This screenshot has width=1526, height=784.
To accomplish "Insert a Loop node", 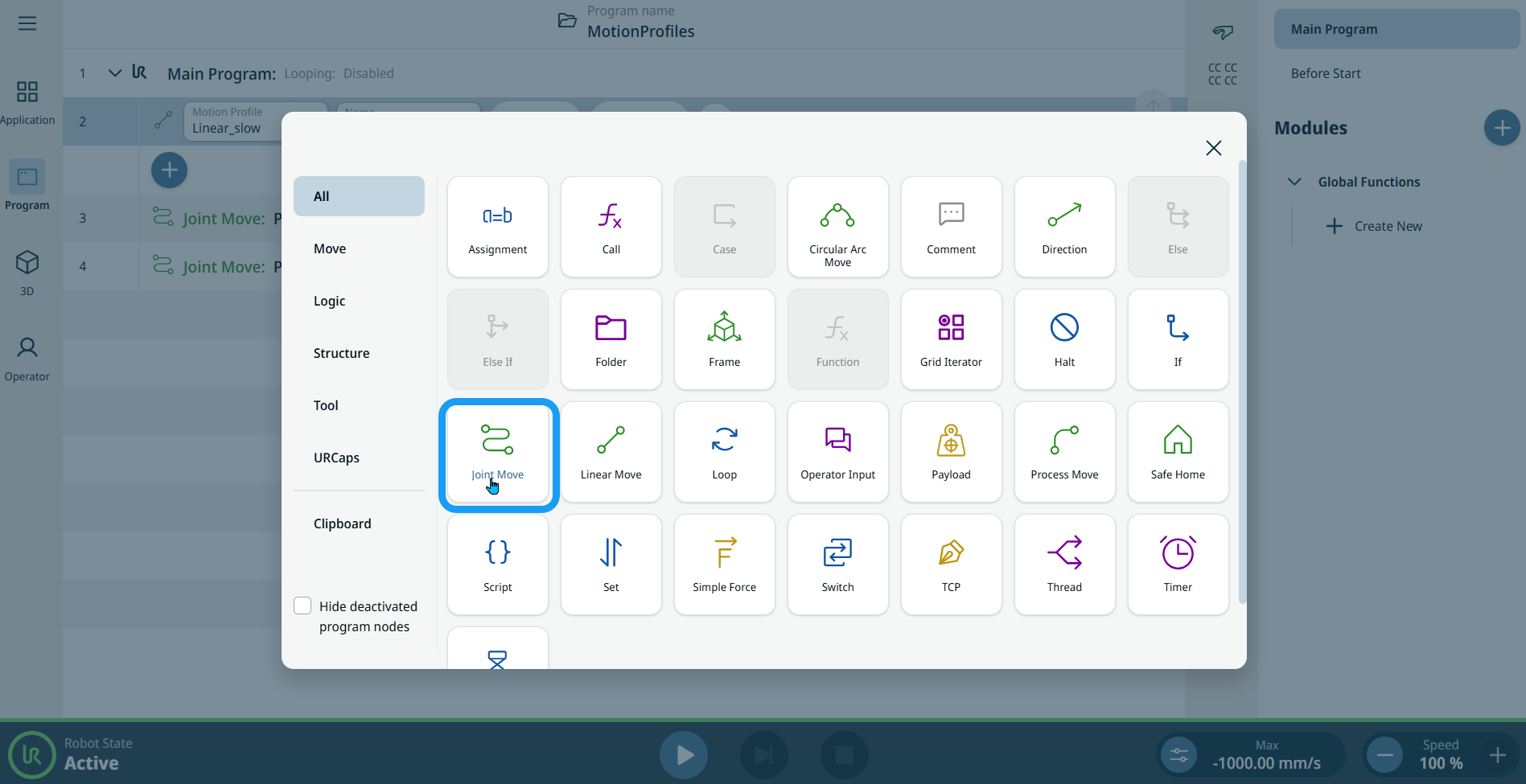I will 724,453.
